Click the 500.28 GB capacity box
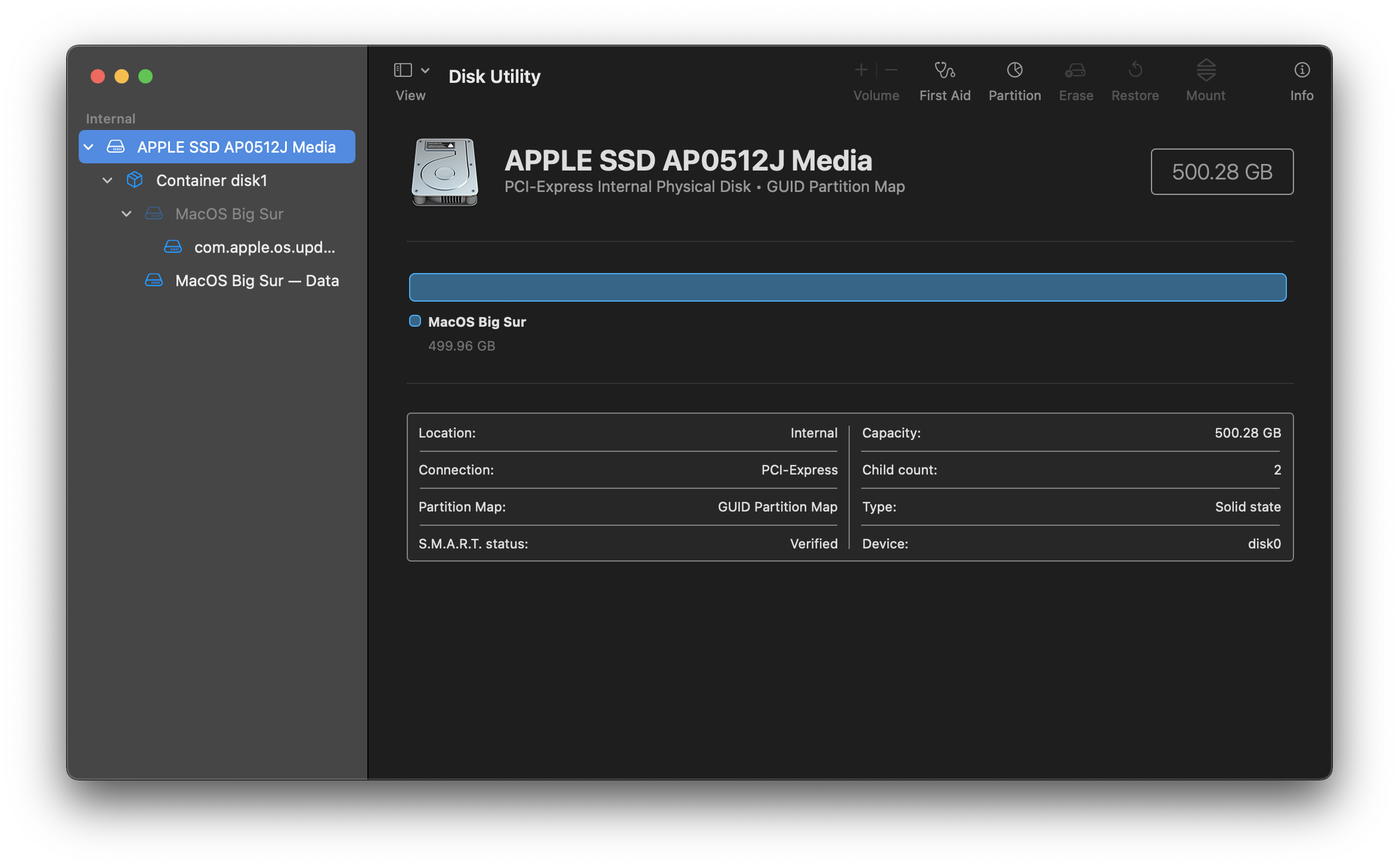Viewport: 1399px width, 868px height. pyautogui.click(x=1221, y=172)
